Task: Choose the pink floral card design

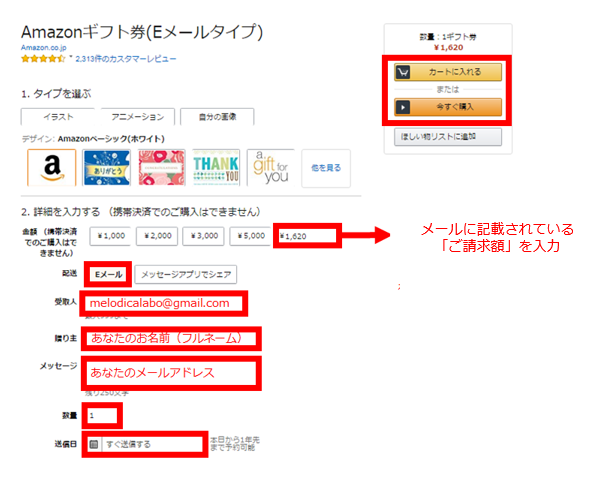Action: click(x=161, y=168)
